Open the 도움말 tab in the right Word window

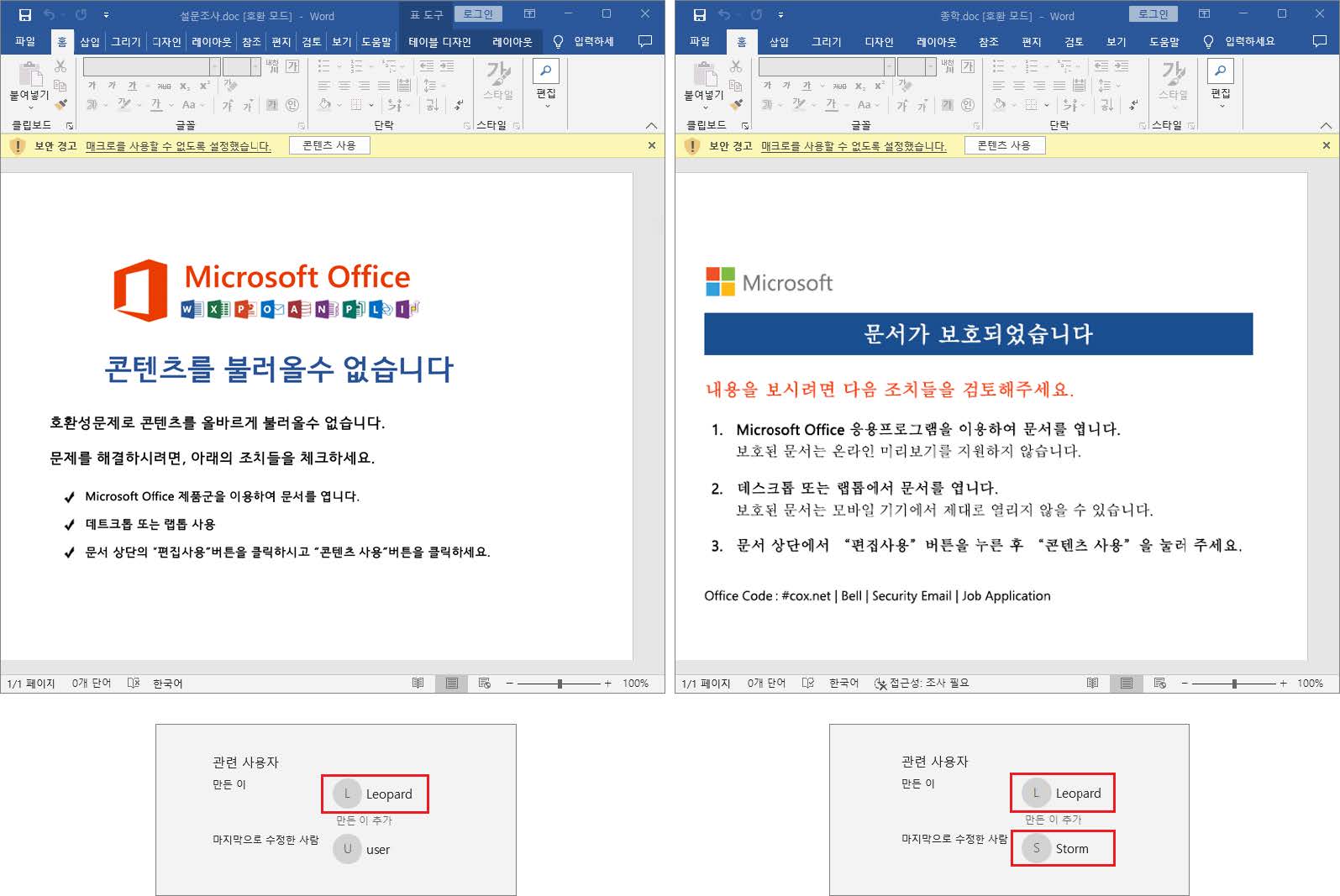pos(1164,41)
